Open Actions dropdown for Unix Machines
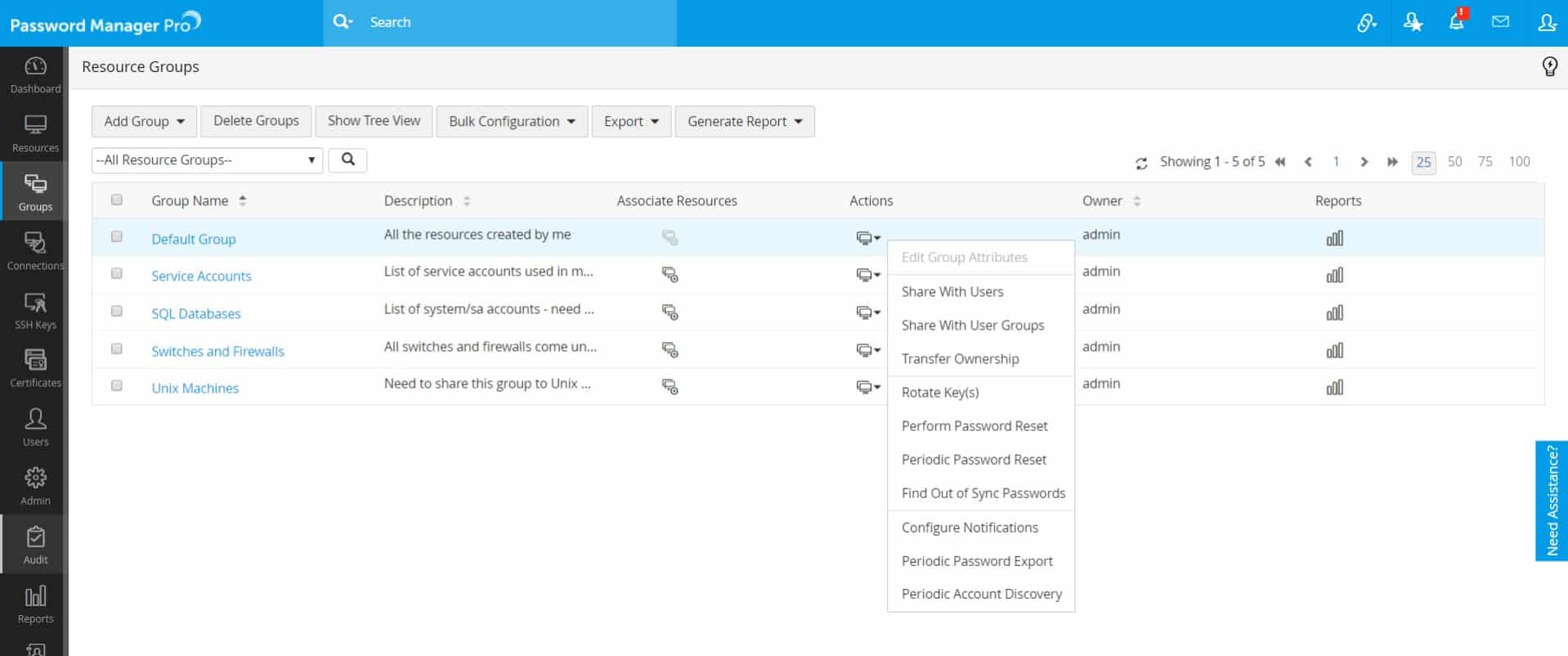Viewport: 1568px width, 656px height. [x=867, y=387]
